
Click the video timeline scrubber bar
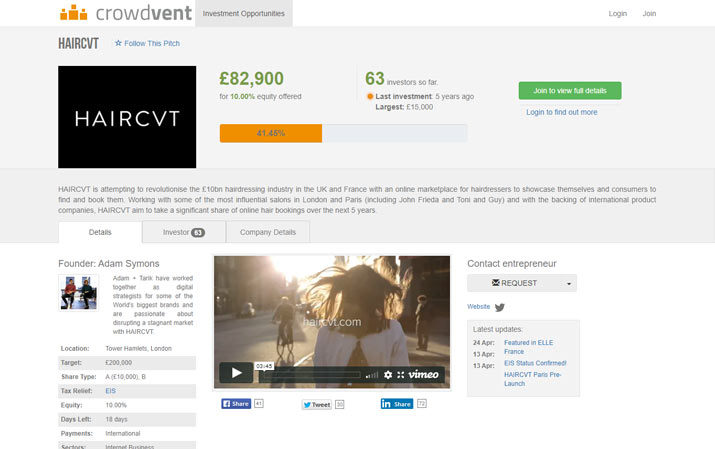(x=312, y=375)
